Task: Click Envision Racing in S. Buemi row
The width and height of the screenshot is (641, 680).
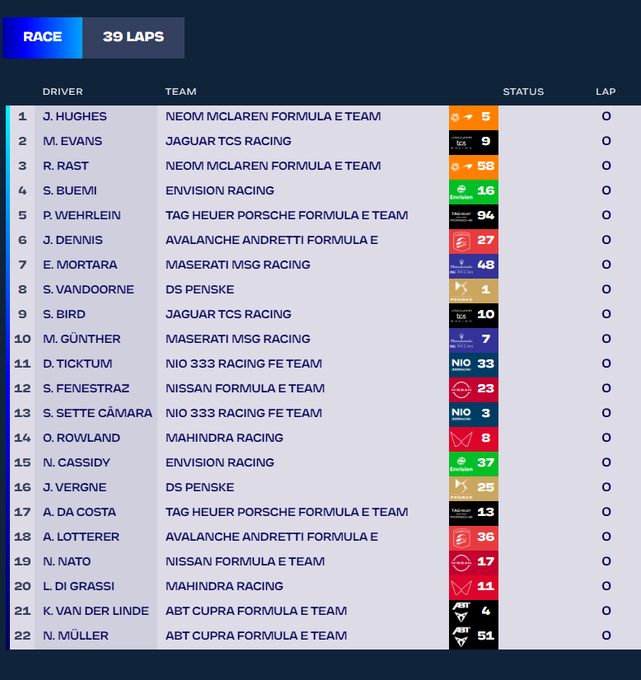Action: coord(219,190)
